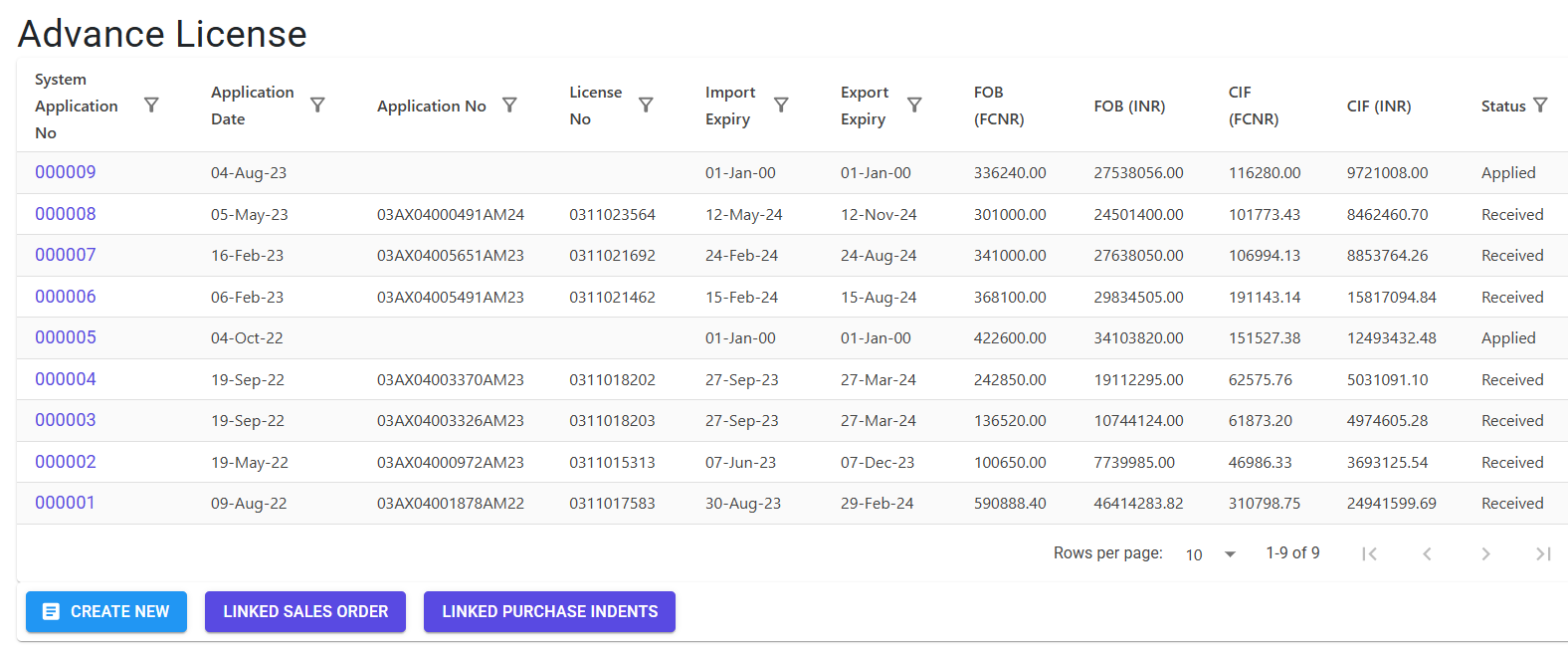This screenshot has height=648, width=1568.
Task: Select application number 03AX04005491AM23
Action: (451, 297)
